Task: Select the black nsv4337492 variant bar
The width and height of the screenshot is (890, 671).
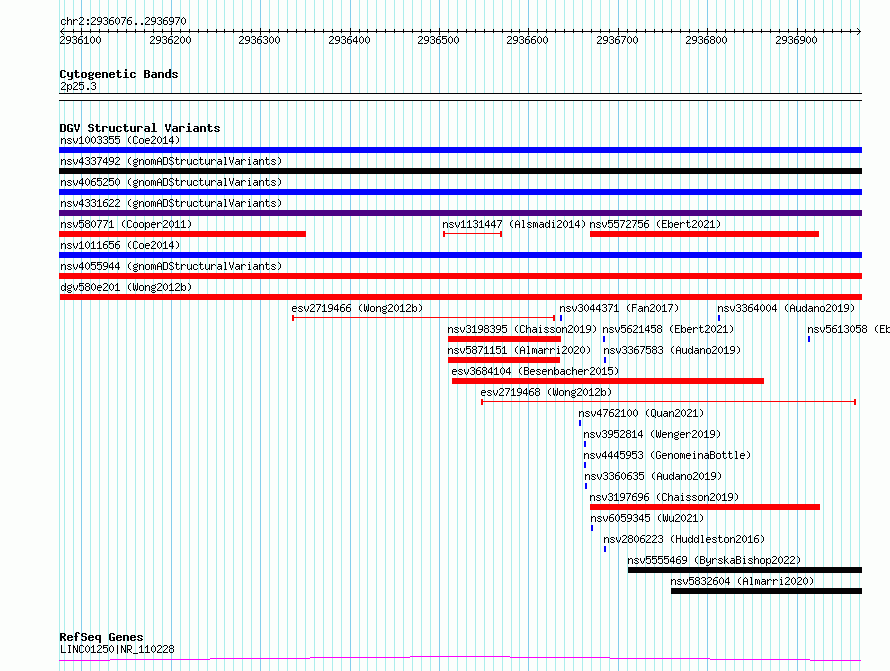Action: coord(460,171)
